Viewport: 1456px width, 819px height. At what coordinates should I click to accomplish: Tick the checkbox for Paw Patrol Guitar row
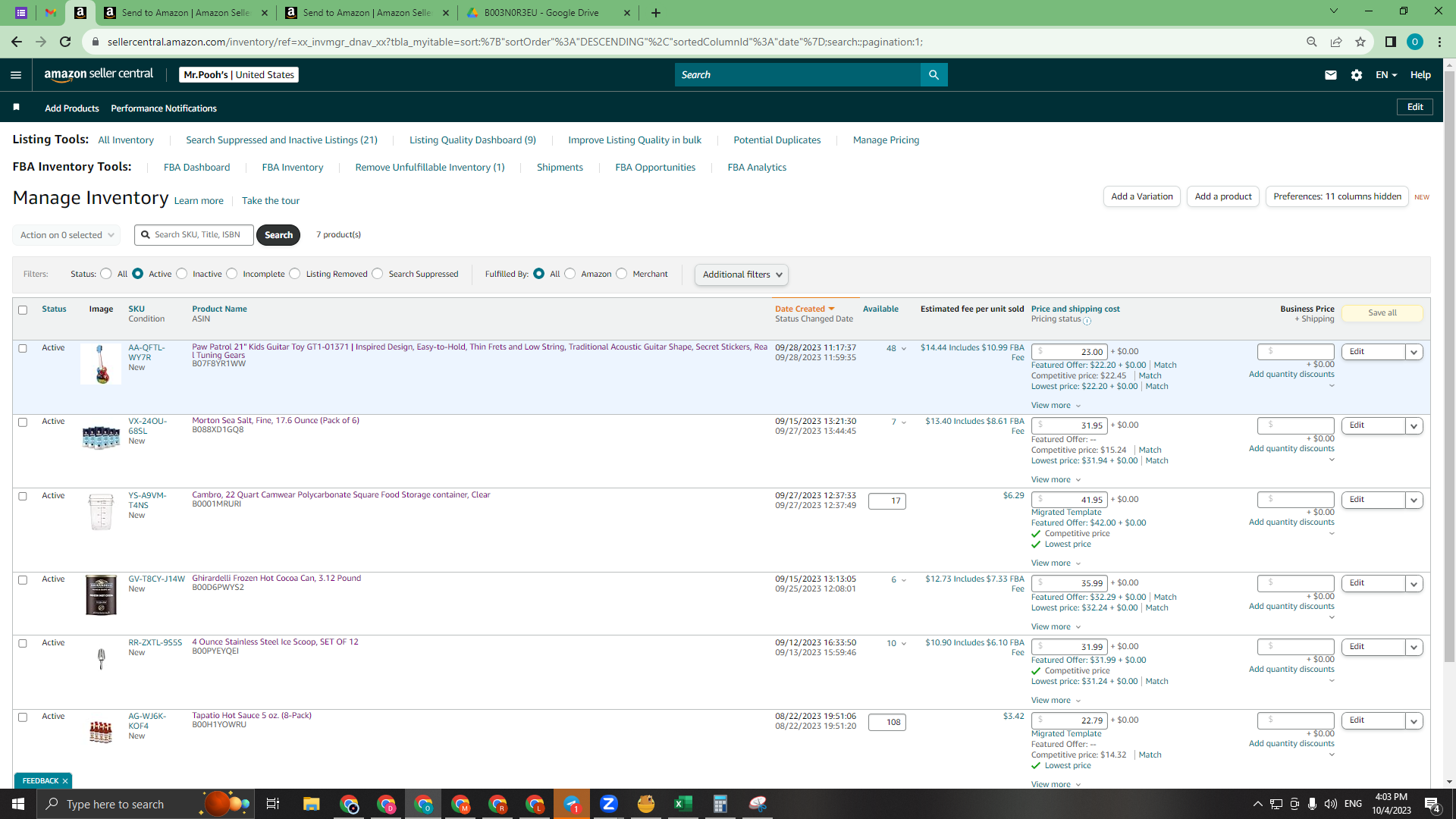click(x=23, y=349)
